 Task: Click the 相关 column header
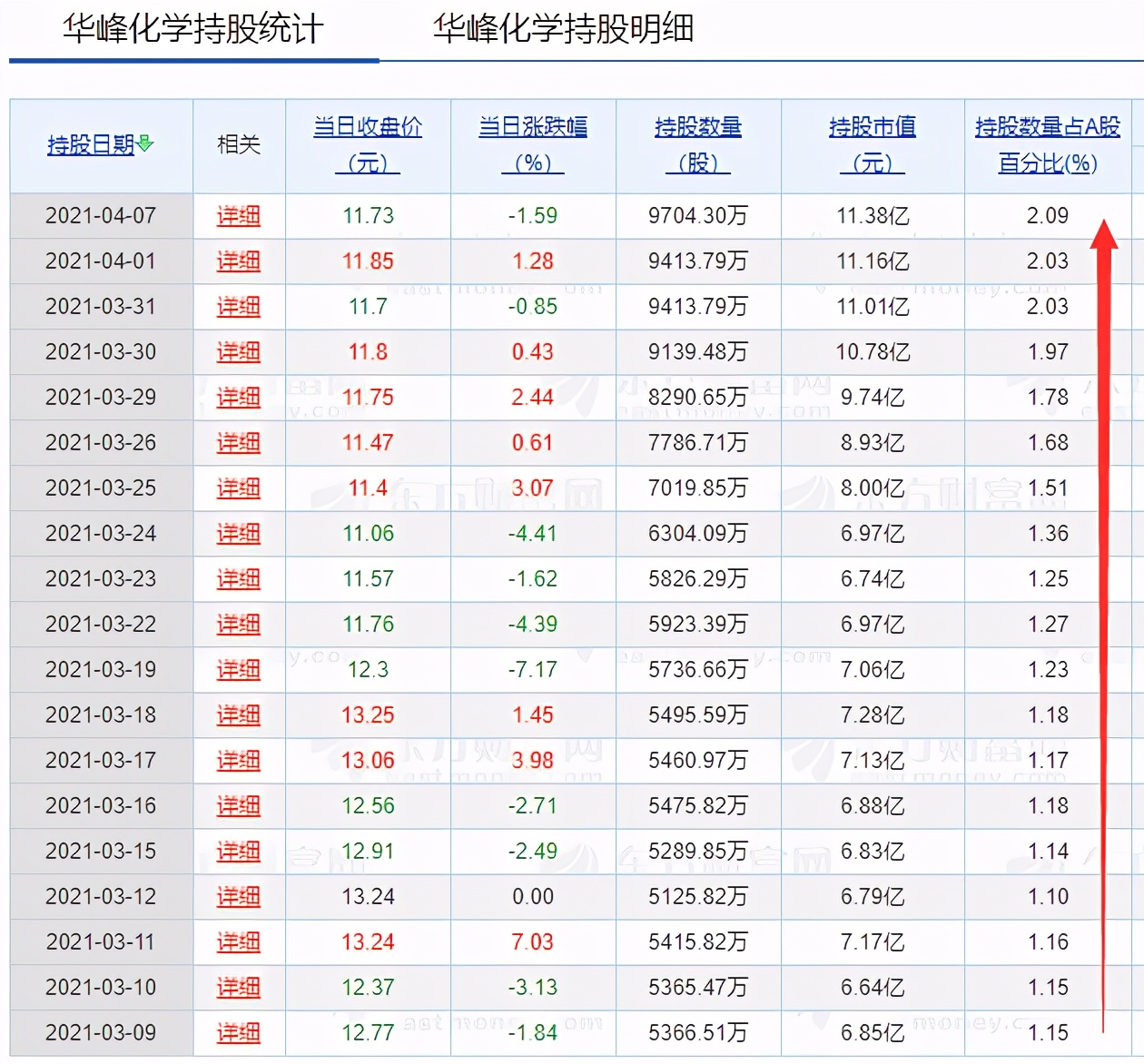tap(239, 144)
